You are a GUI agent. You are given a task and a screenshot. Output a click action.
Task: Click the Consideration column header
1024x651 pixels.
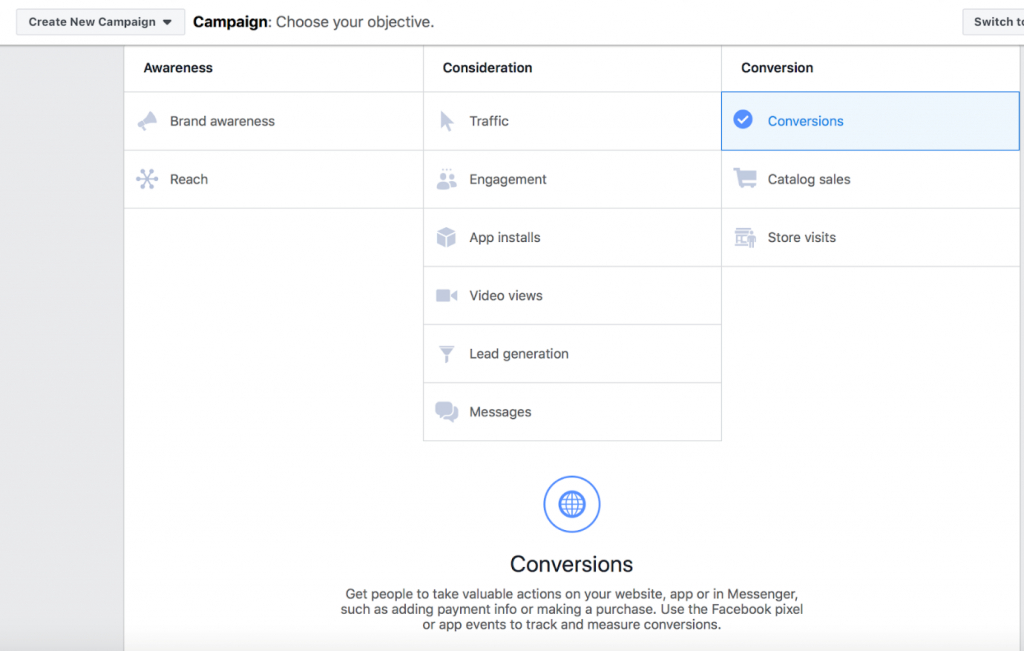pyautogui.click(x=487, y=67)
